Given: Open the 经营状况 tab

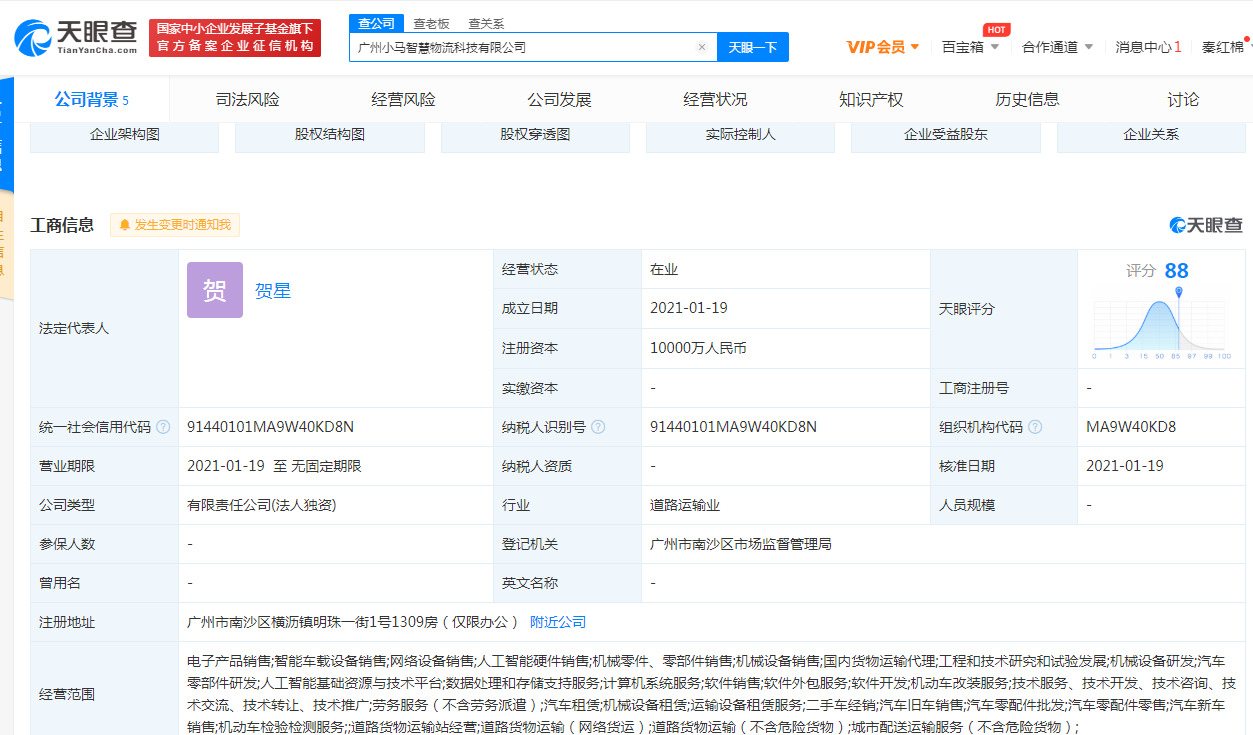Looking at the screenshot, I should tap(715, 99).
